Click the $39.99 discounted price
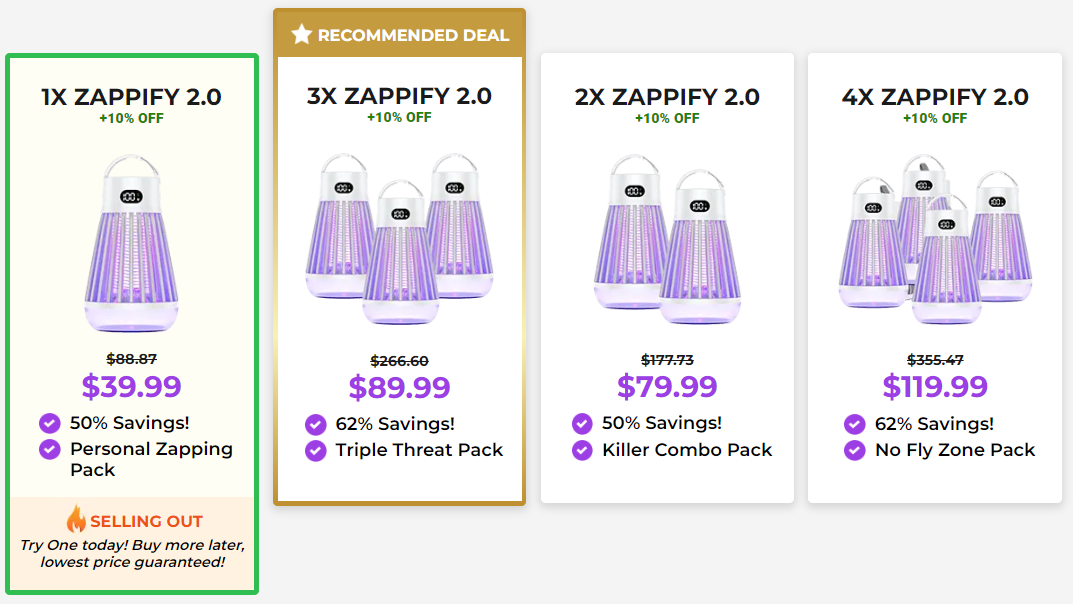Image resolution: width=1073 pixels, height=604 pixels. pyautogui.click(x=132, y=386)
